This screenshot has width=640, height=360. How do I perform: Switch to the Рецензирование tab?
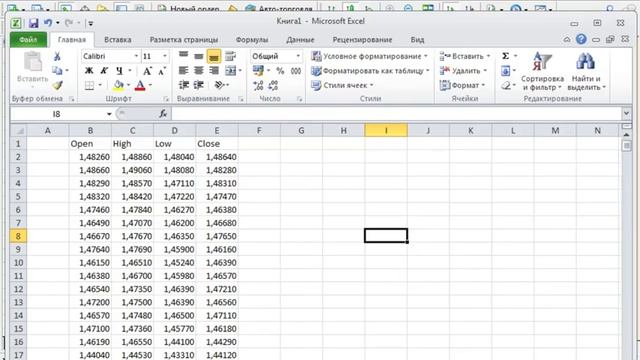[x=362, y=40]
